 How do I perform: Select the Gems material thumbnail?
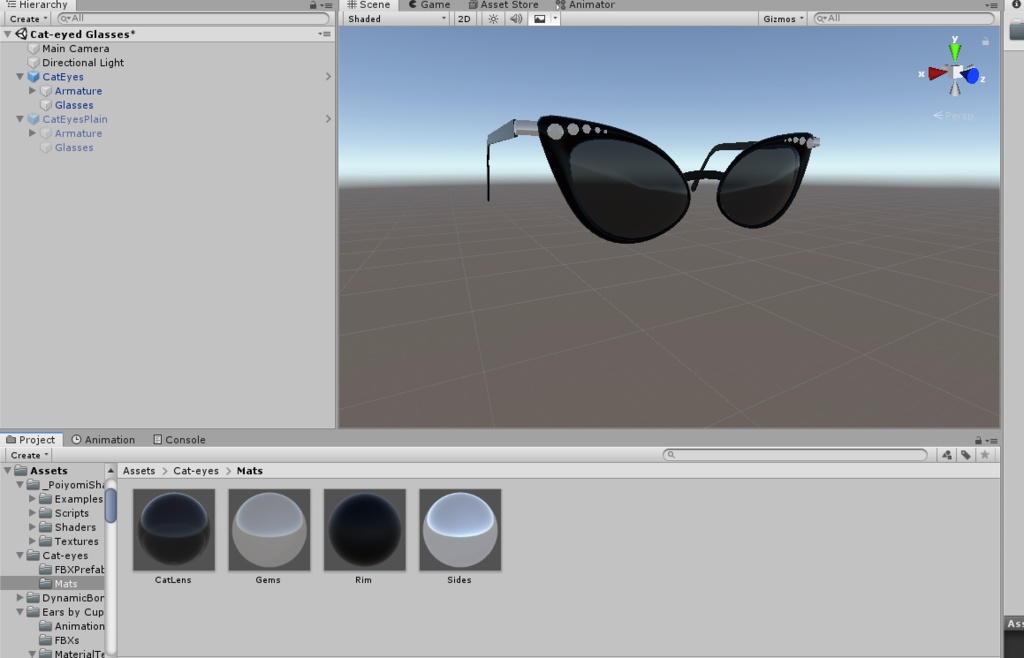pos(268,528)
